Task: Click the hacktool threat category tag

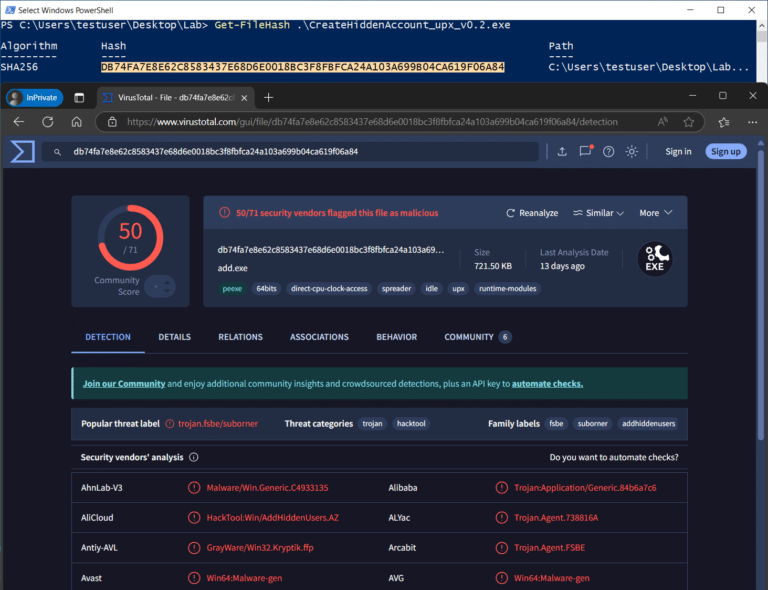Action: (411, 424)
